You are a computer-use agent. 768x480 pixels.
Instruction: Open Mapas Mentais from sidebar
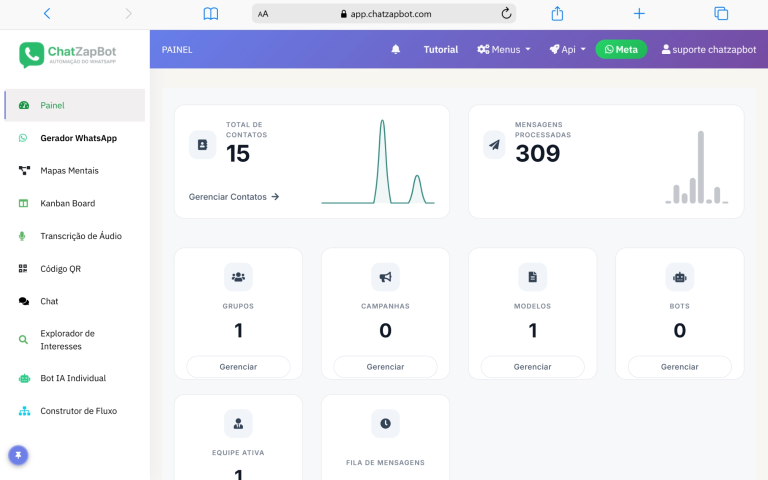point(68,171)
